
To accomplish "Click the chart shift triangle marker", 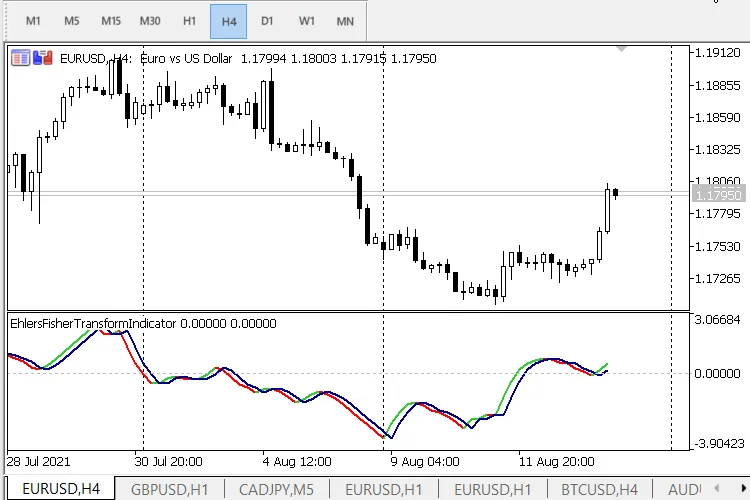I will point(623,48).
